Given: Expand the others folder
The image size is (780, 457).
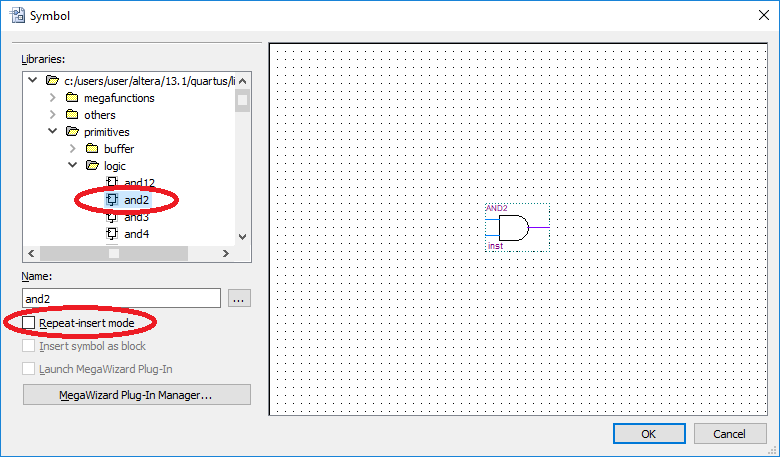Looking at the screenshot, I should tap(53, 114).
